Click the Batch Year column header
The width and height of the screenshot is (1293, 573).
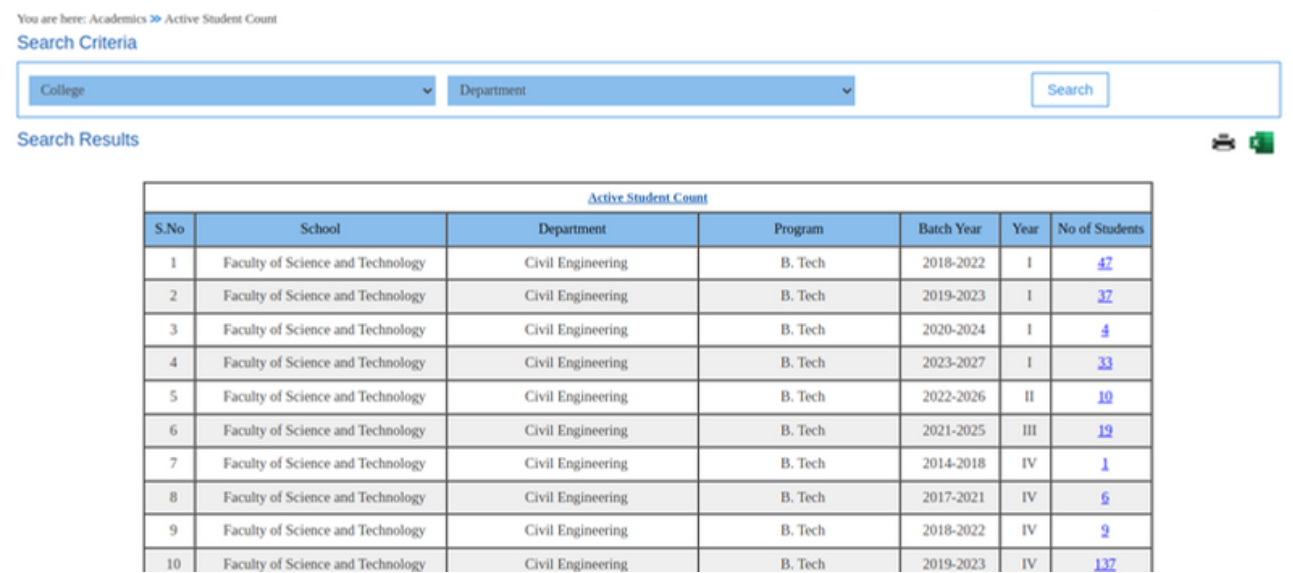click(949, 229)
